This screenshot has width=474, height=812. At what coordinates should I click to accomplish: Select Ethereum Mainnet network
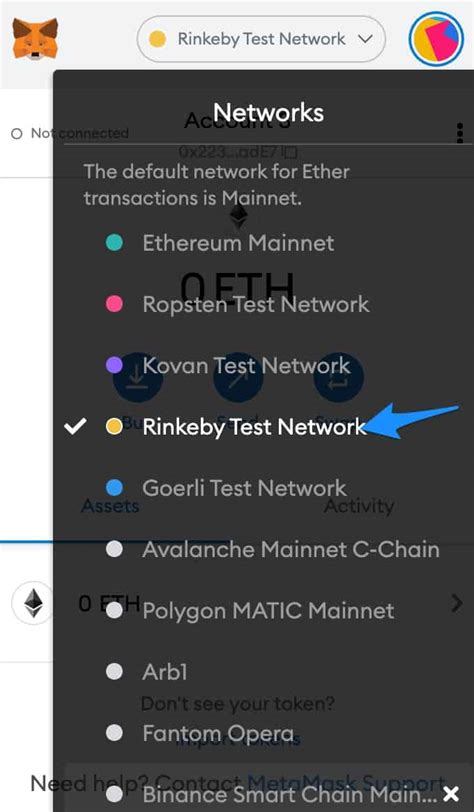point(238,243)
